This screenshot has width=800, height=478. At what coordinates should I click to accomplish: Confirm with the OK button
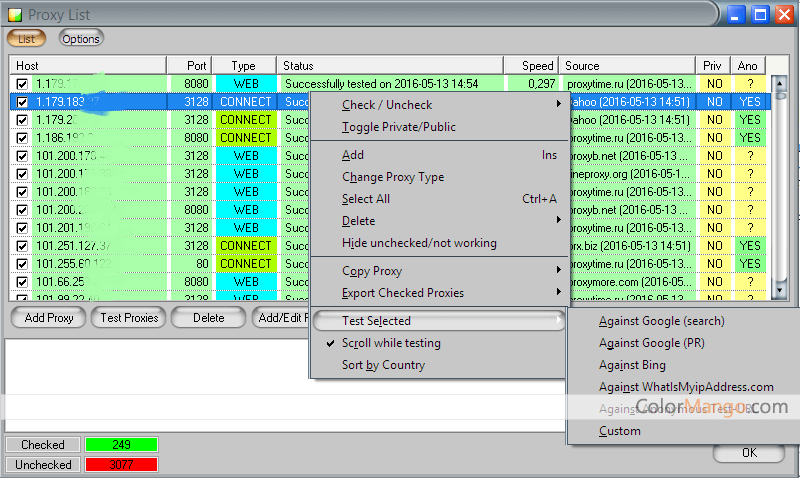tap(749, 453)
